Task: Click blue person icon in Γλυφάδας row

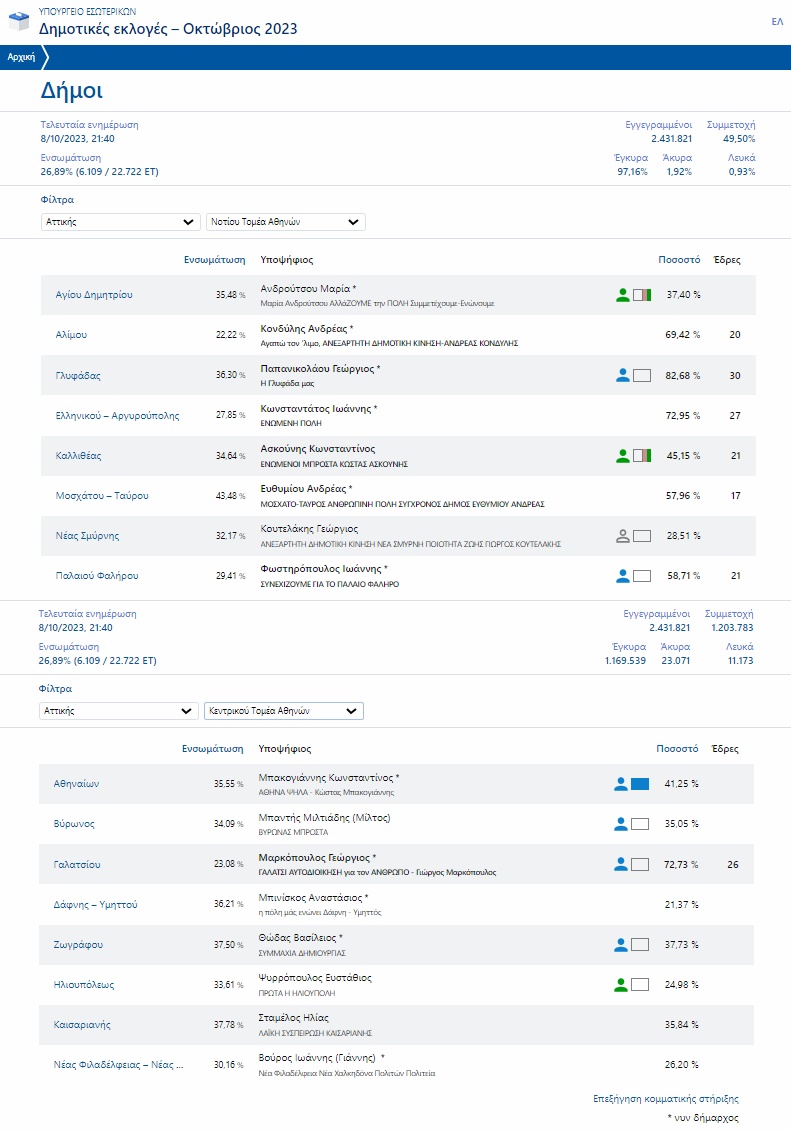Action: click(622, 375)
